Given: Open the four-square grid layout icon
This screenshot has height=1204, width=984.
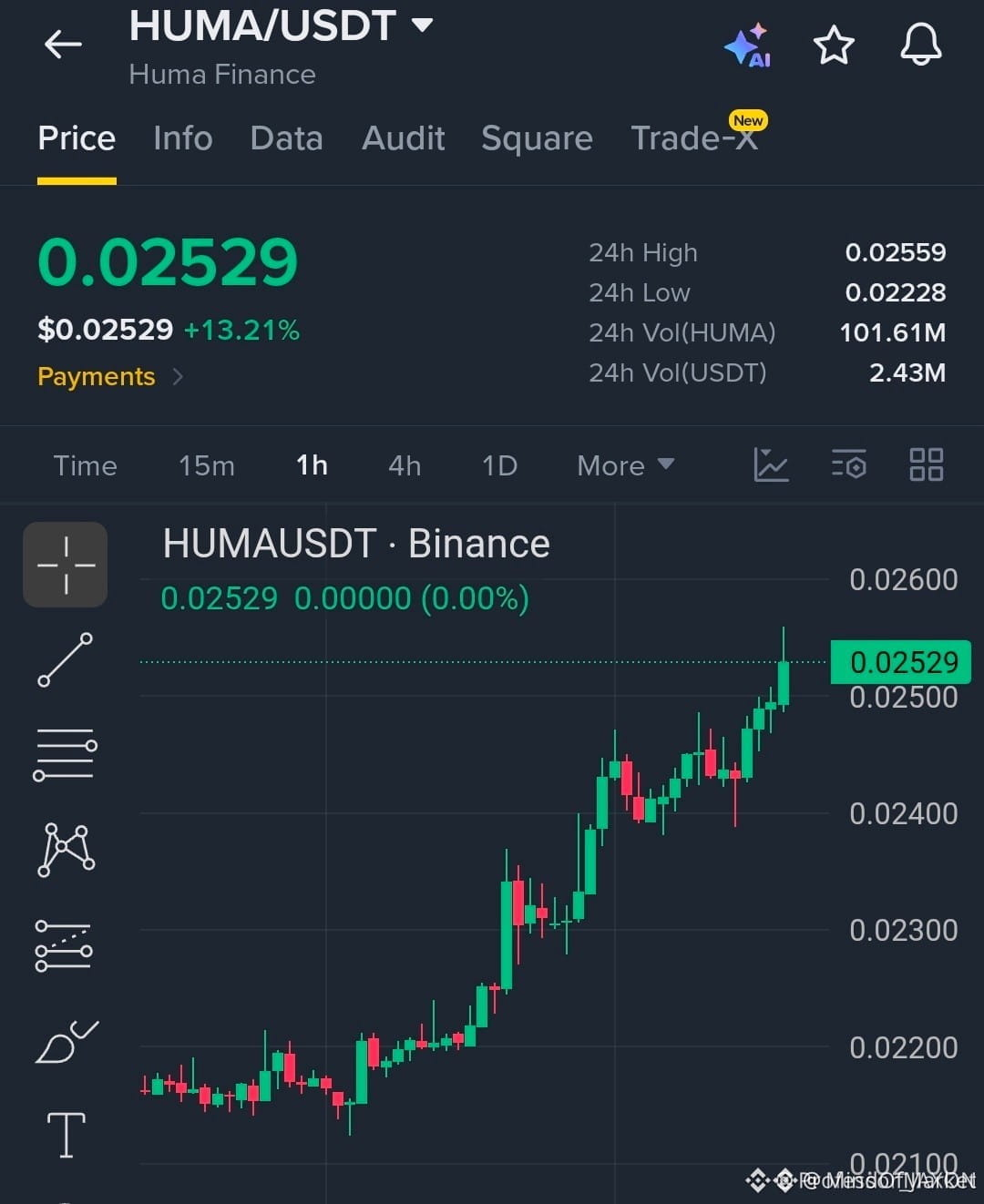Looking at the screenshot, I should tap(926, 464).
